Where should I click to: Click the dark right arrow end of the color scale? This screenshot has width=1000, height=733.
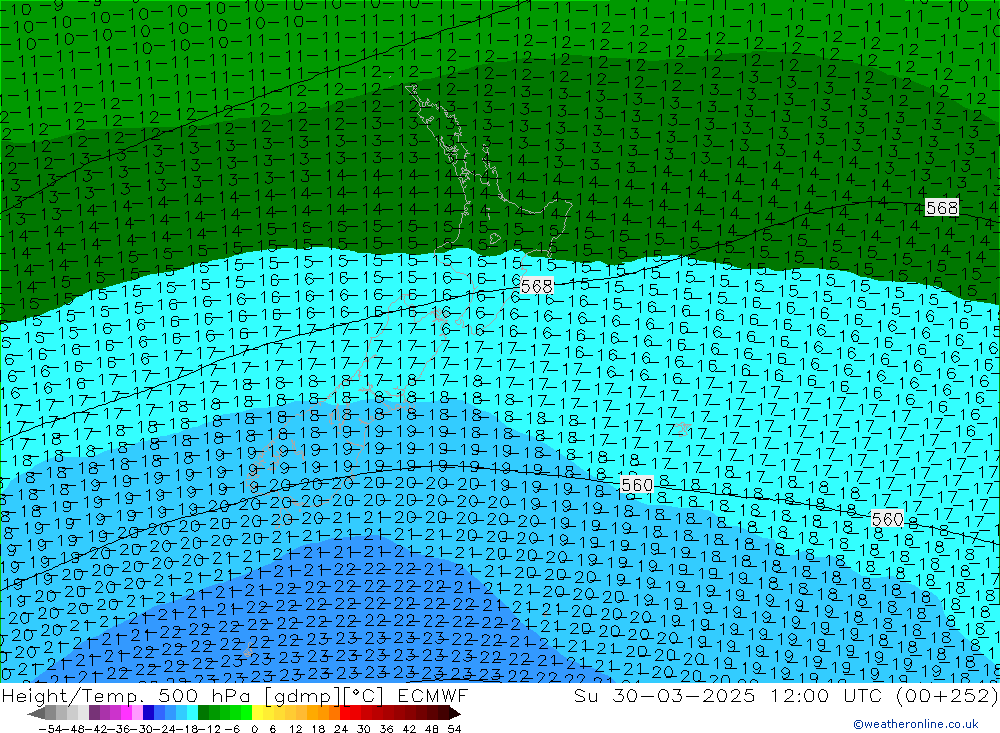click(x=455, y=713)
